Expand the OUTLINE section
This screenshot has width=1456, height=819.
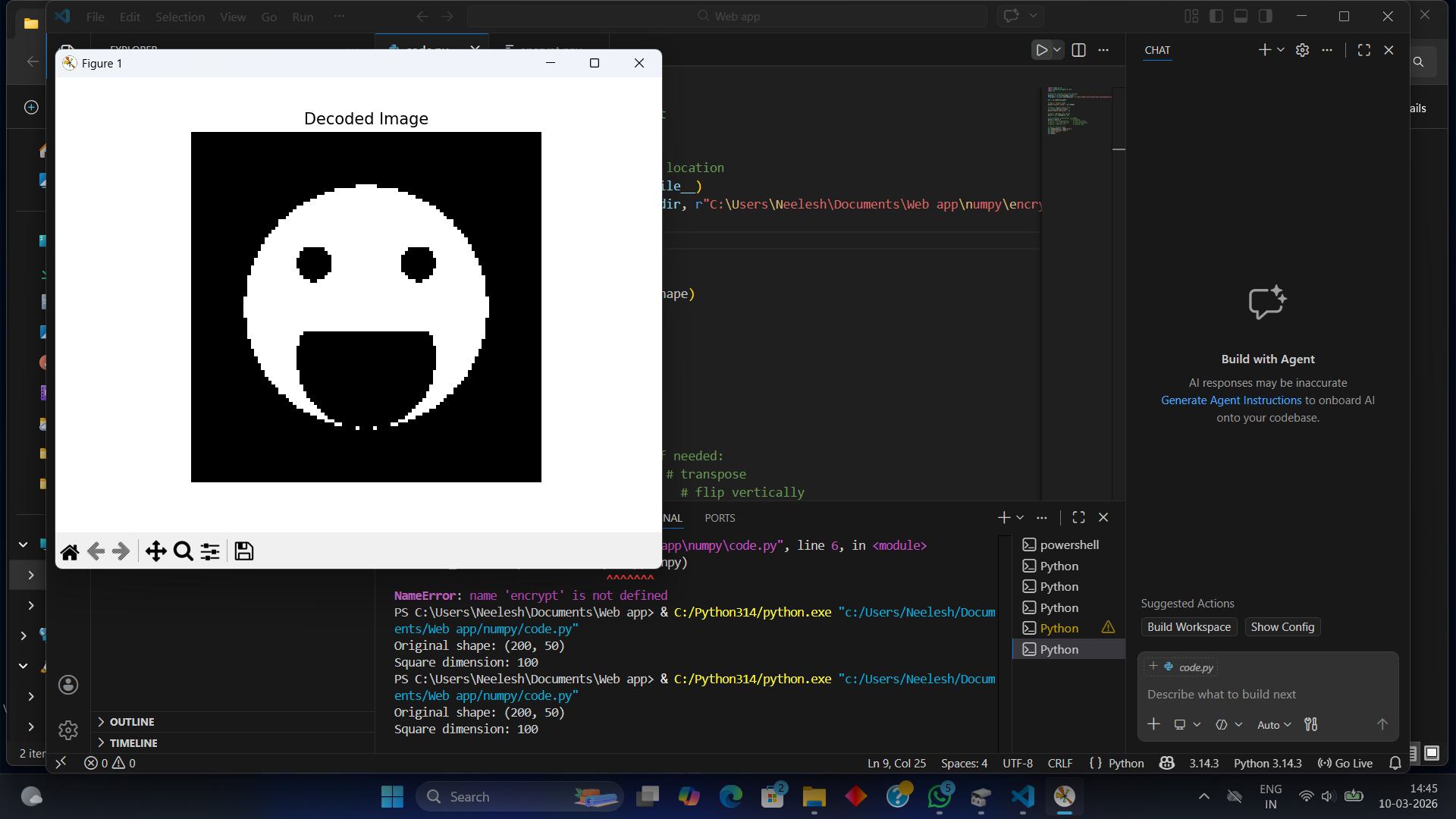[x=131, y=722]
